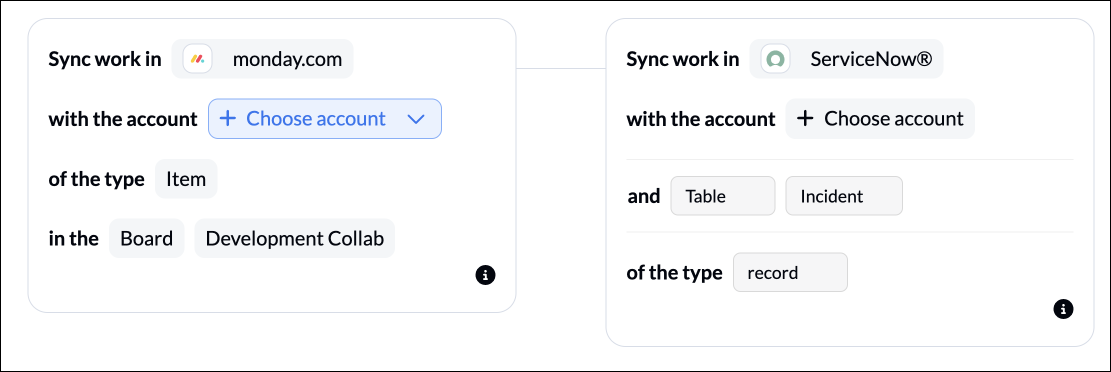Select the monday.com tool chip
The width and height of the screenshot is (1111, 372).
click(x=262, y=59)
